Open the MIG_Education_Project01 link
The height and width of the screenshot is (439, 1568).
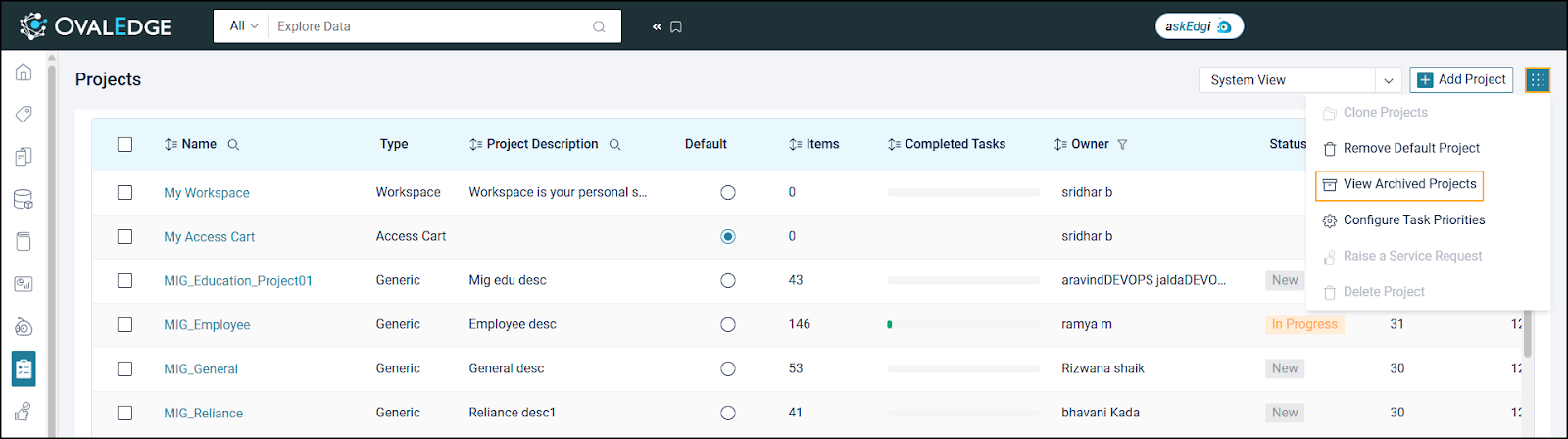(x=238, y=281)
